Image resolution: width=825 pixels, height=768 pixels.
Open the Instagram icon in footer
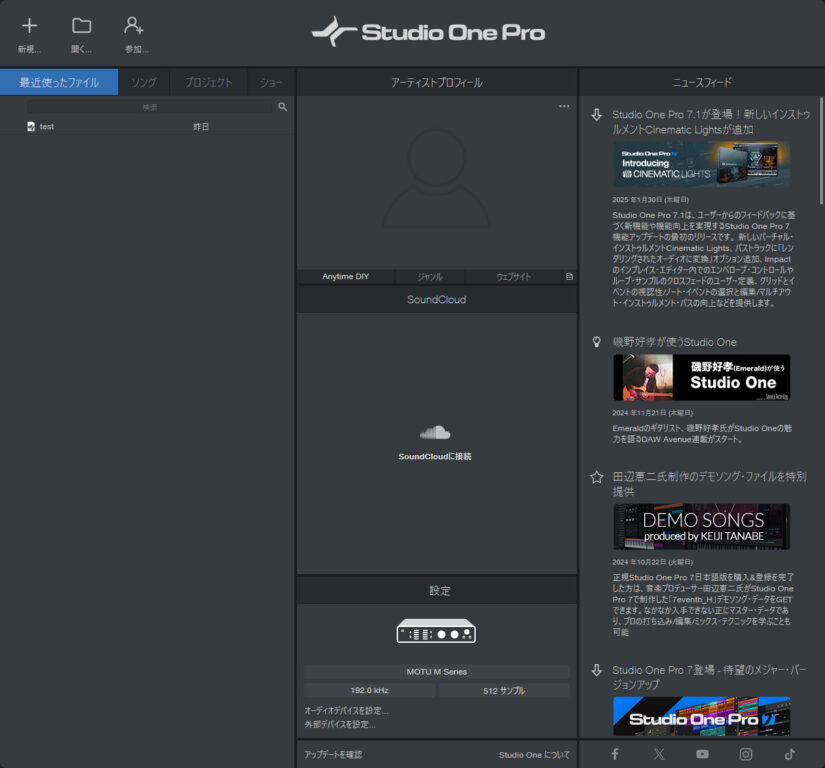pos(746,754)
